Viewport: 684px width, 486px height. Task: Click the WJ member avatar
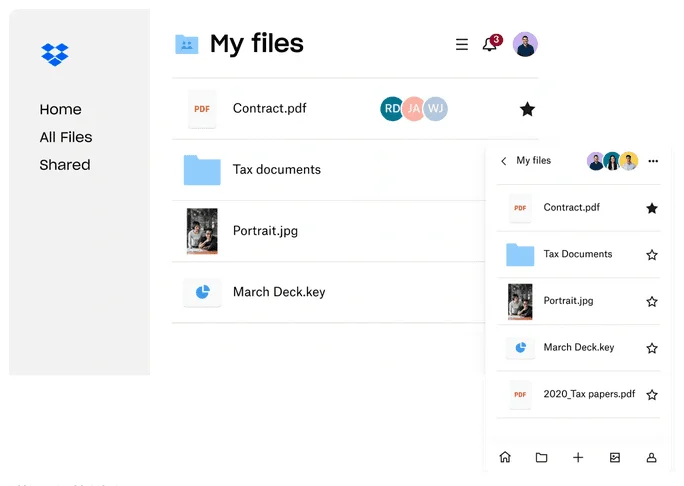[x=435, y=109]
